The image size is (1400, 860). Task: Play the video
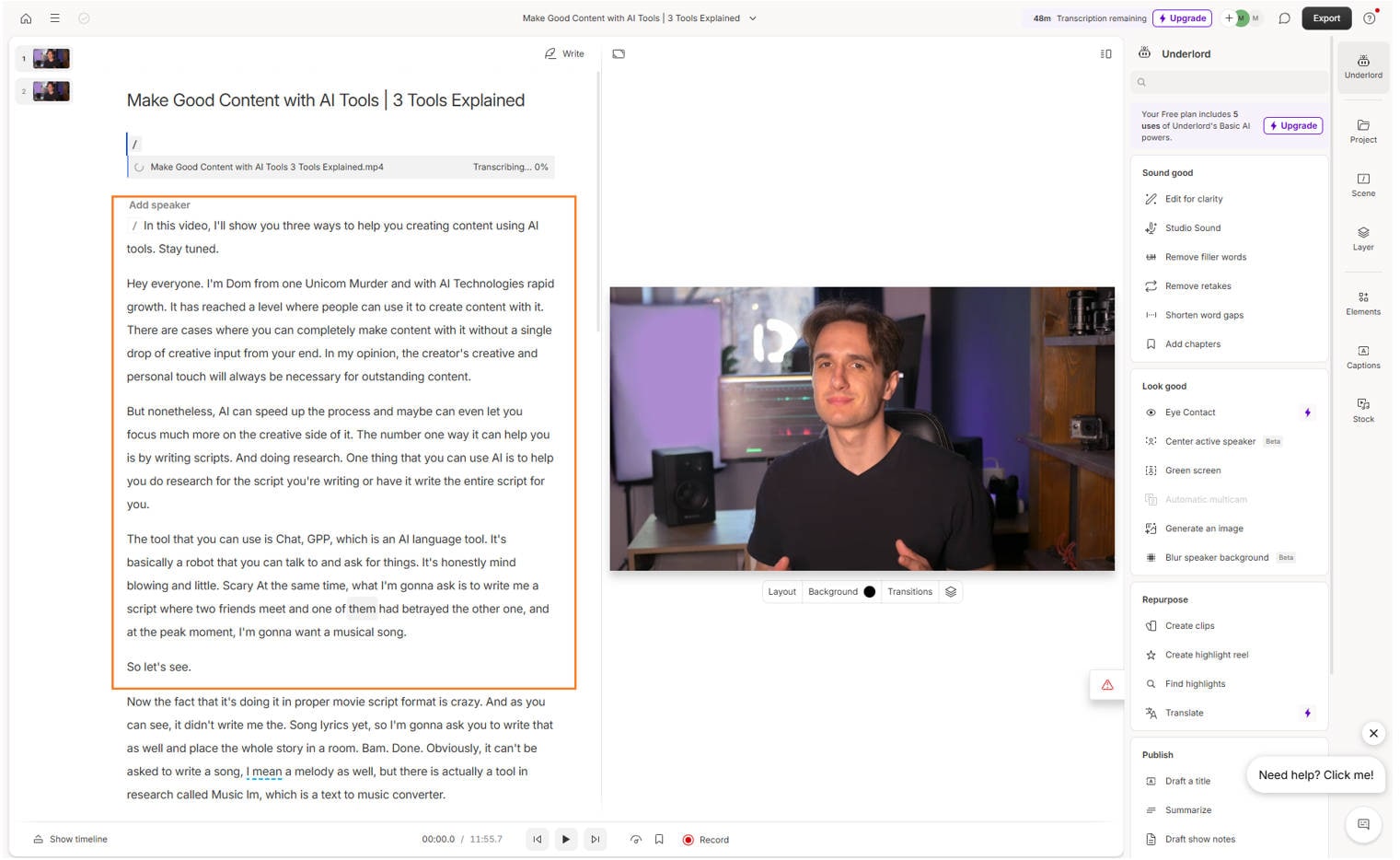point(566,840)
